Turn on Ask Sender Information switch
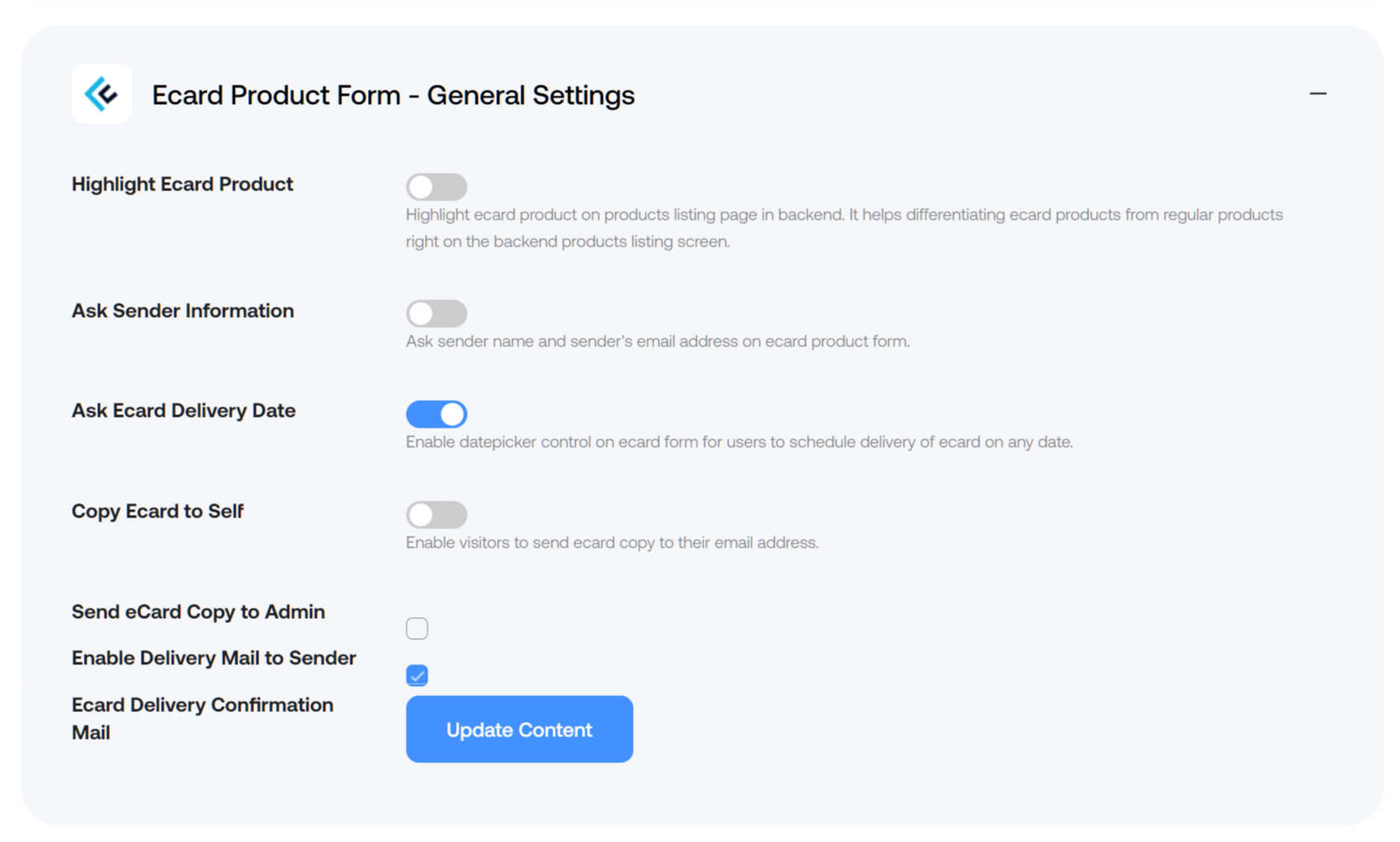Screen dimensions: 1400x842 pyautogui.click(x=437, y=314)
